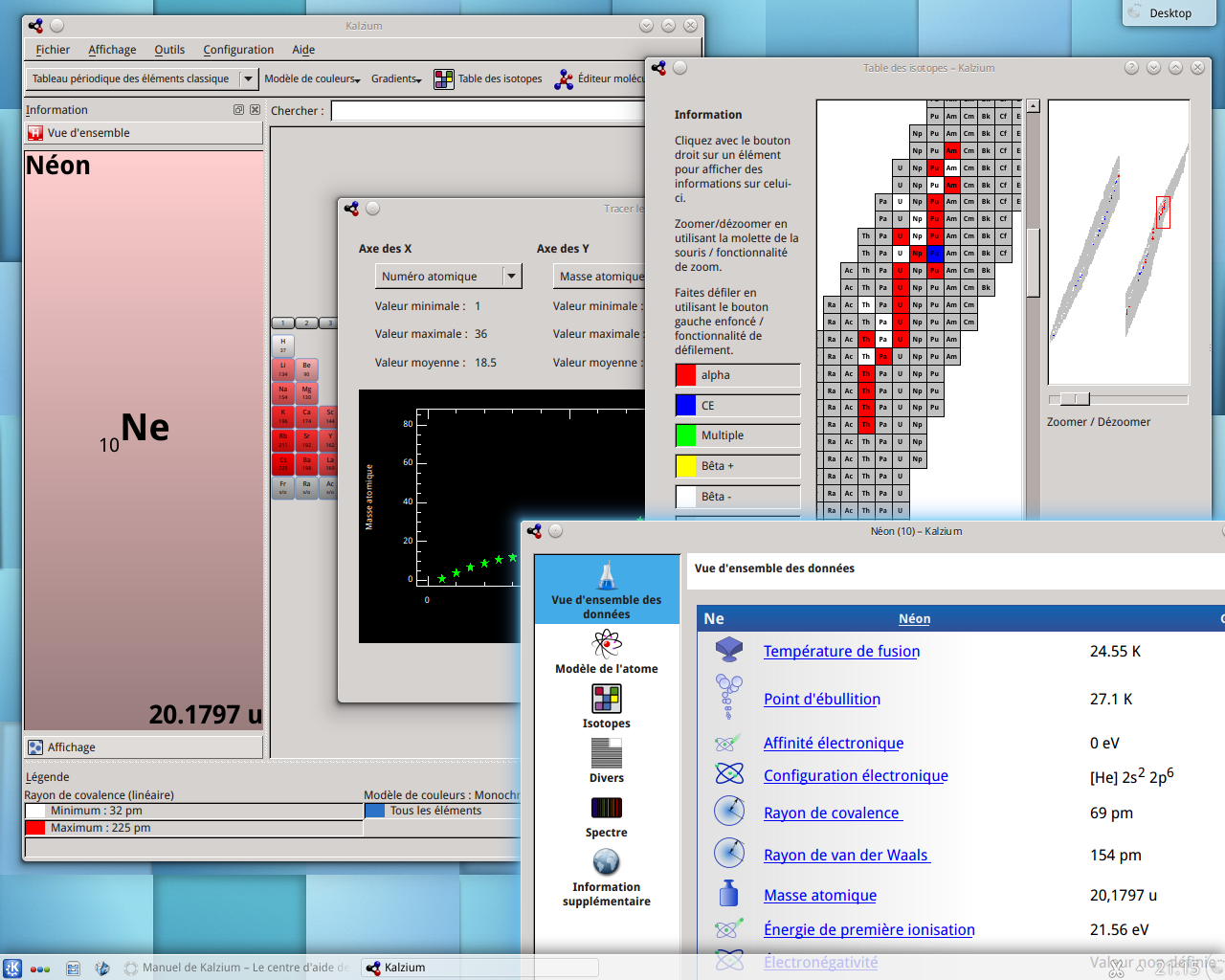Switch to Kalzium in the taskbar
The image size is (1225, 980).
tap(480, 968)
